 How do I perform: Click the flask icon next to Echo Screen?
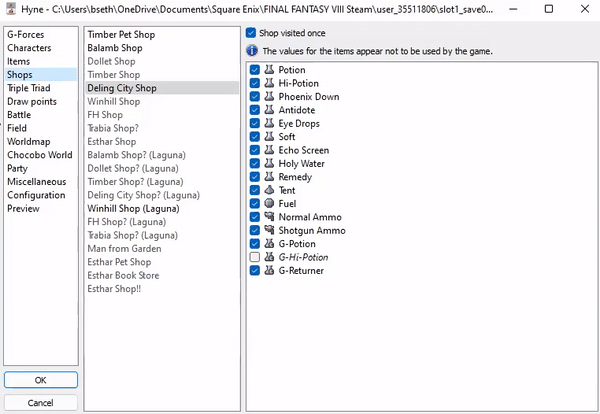(269, 150)
